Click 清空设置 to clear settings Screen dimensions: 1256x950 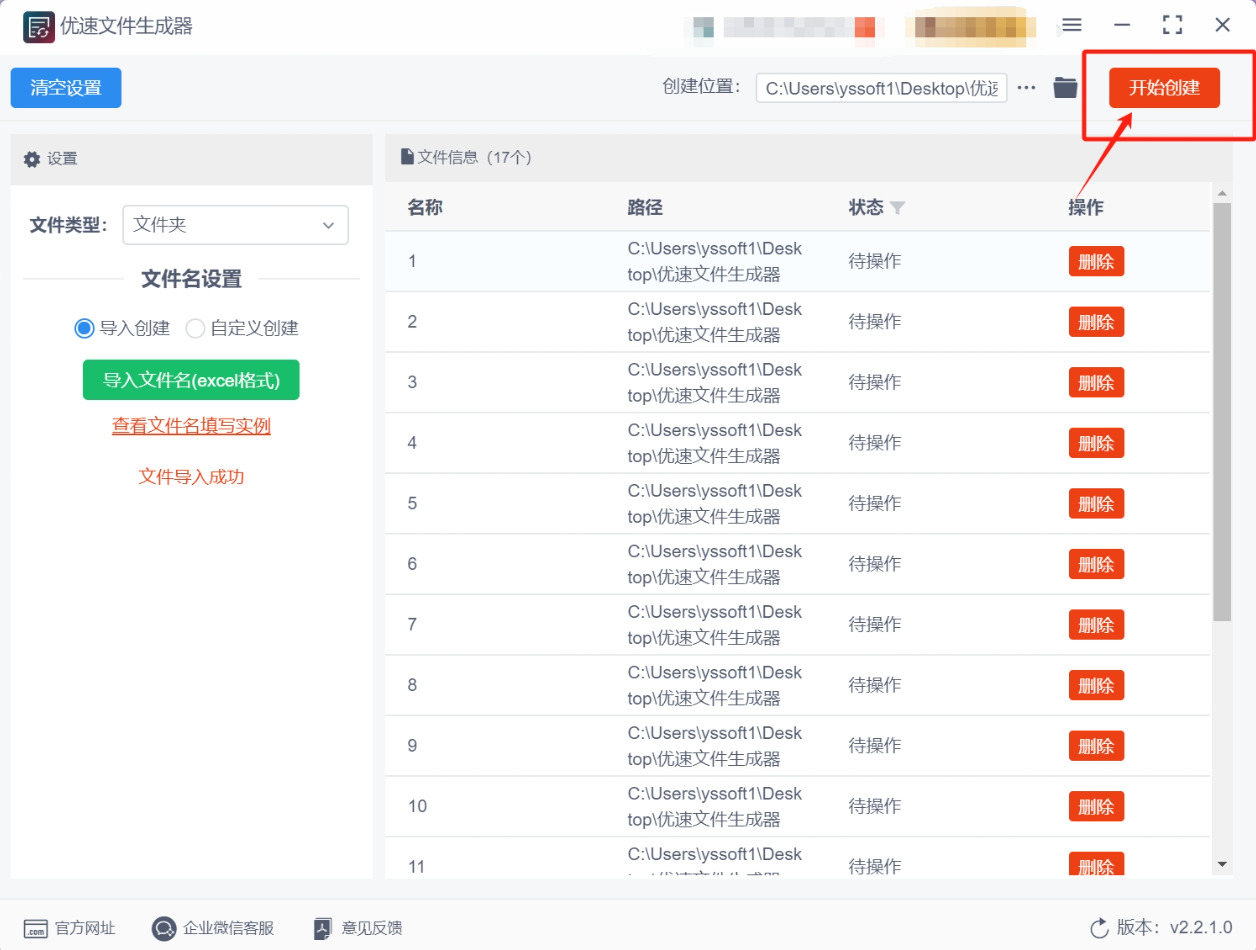[66, 88]
